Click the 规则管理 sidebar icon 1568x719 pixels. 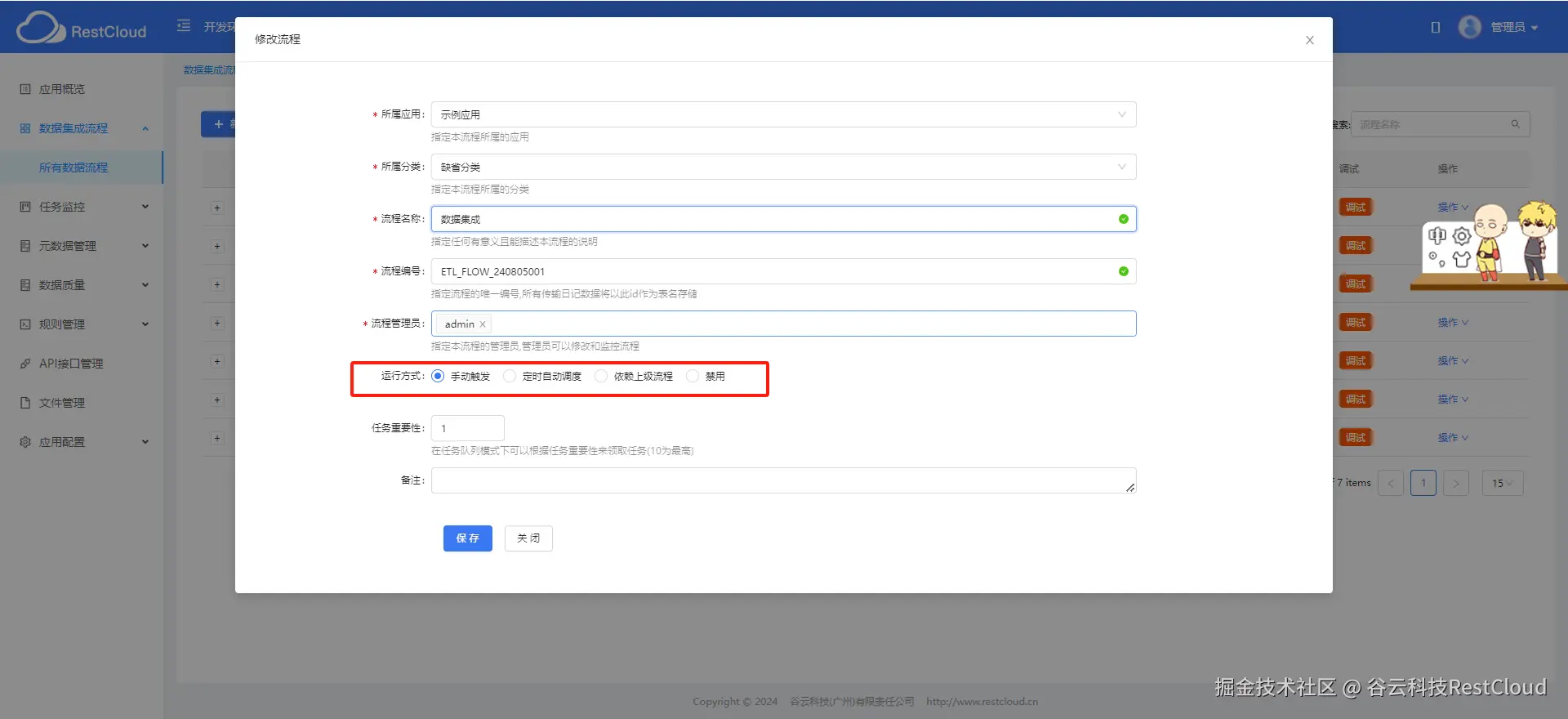point(25,324)
